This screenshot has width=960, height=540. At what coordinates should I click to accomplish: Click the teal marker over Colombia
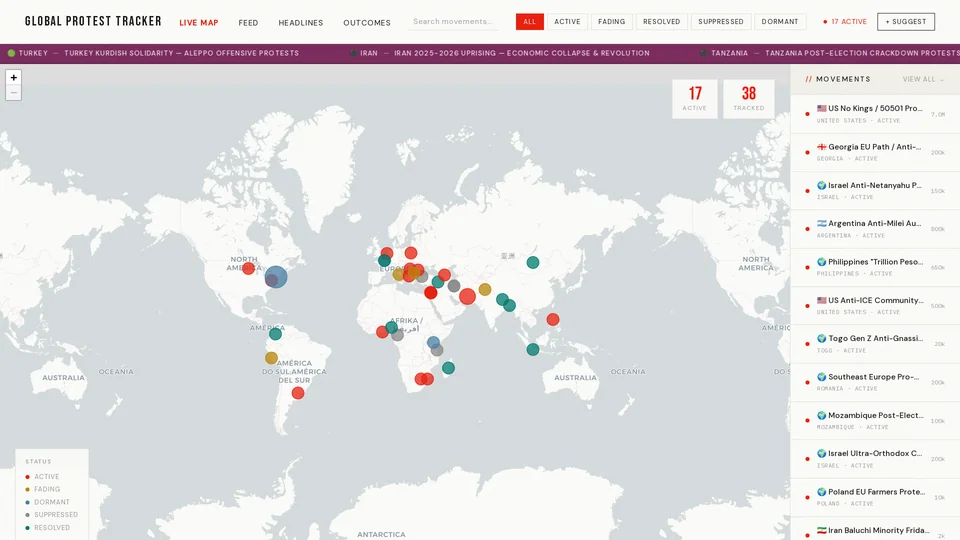click(276, 334)
